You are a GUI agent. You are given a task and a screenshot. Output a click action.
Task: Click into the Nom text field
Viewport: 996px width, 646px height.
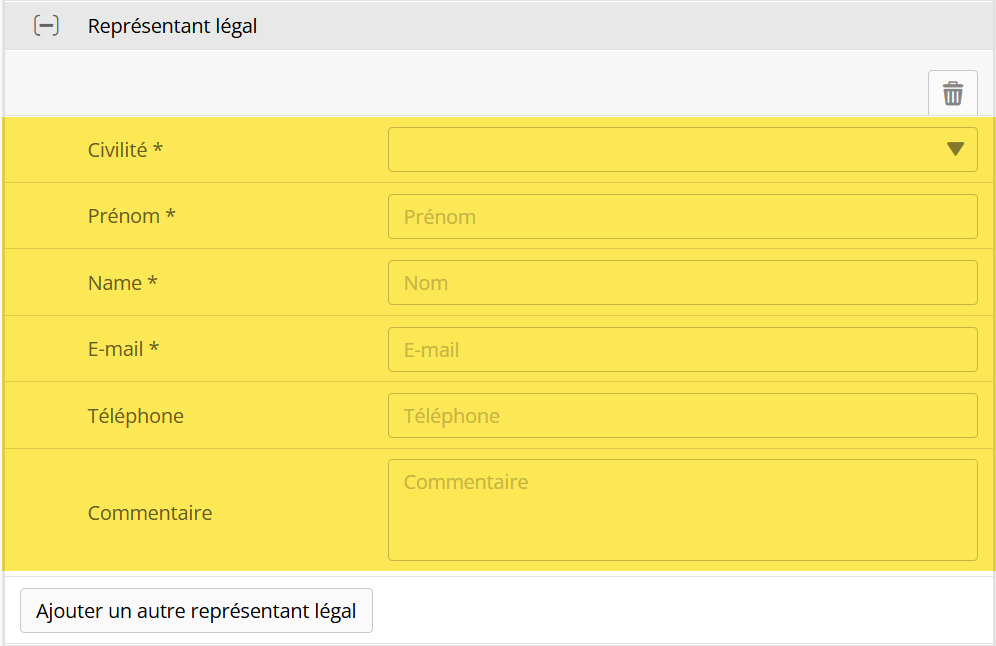[x=682, y=283]
